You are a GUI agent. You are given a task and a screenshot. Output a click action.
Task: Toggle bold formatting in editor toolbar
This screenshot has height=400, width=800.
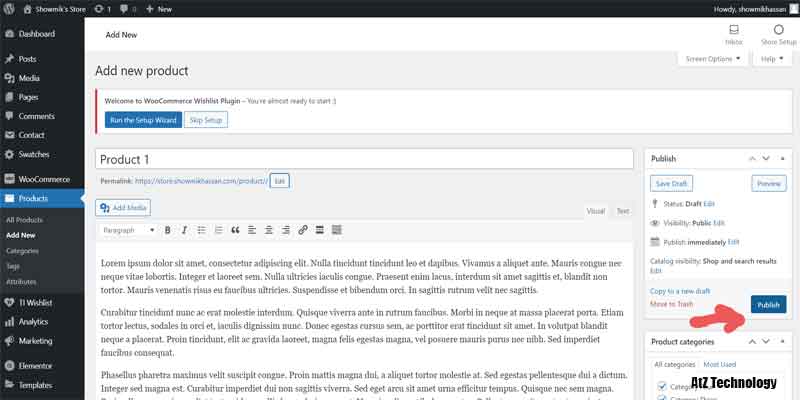168,230
